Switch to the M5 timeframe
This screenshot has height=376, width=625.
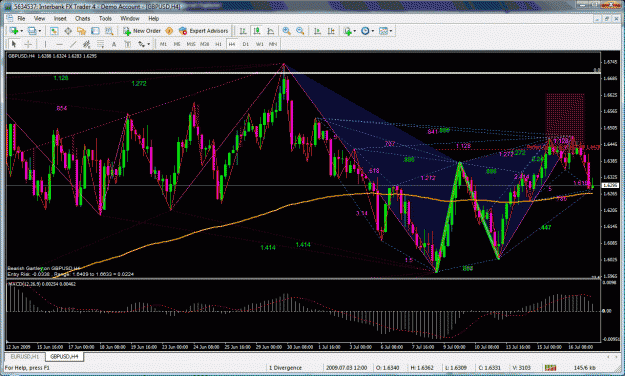177,44
